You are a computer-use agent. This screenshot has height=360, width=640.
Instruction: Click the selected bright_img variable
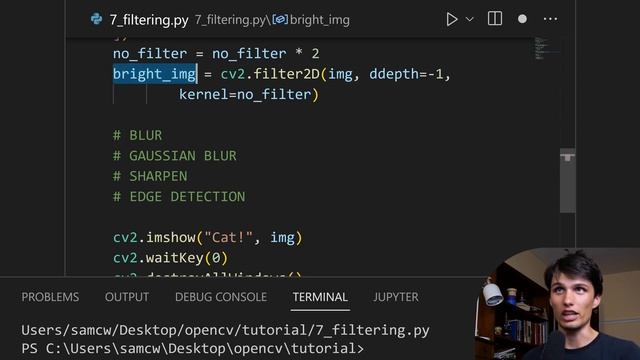tap(154, 74)
